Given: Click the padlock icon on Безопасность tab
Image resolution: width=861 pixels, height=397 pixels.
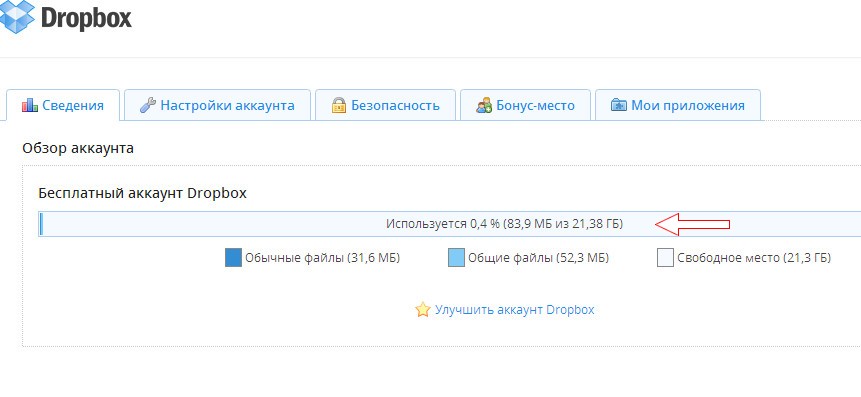Looking at the screenshot, I should (x=339, y=105).
